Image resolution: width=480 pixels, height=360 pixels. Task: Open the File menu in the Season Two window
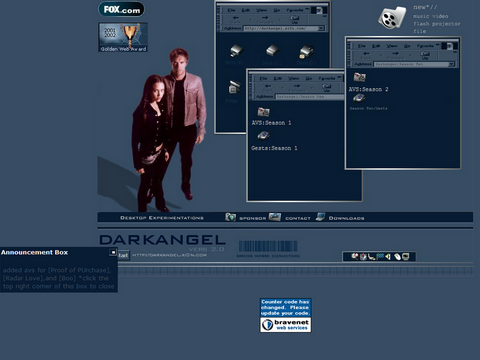click(x=361, y=46)
